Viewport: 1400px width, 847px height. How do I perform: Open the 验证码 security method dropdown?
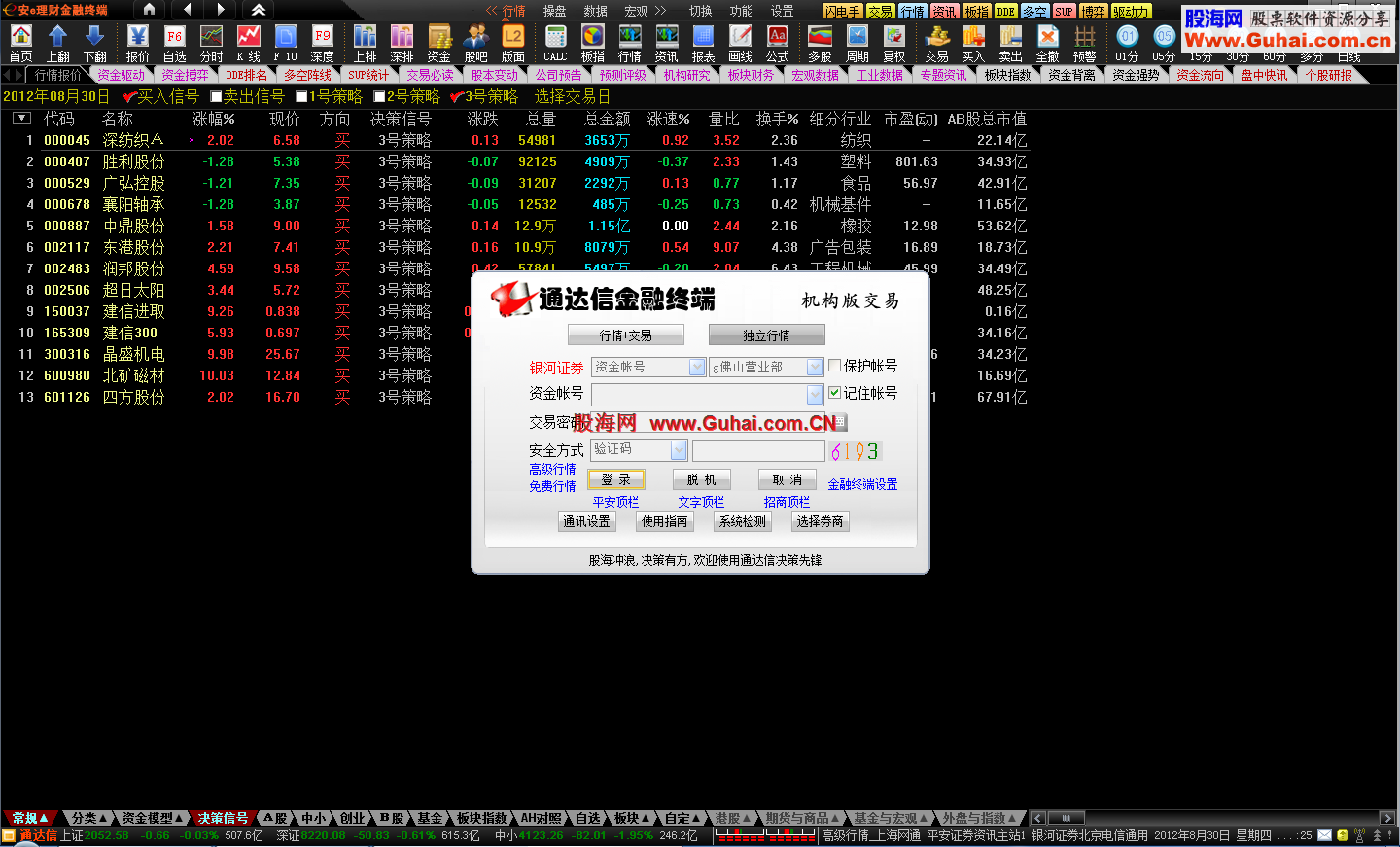pos(679,450)
